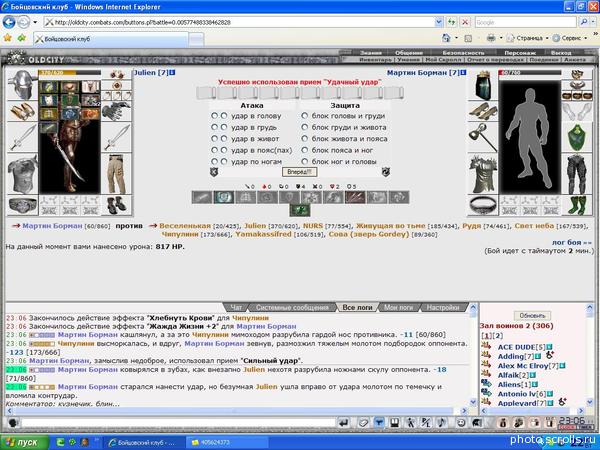600x450 pixels.
Task: Click the IE favorites star icon
Action: click(x=8, y=38)
